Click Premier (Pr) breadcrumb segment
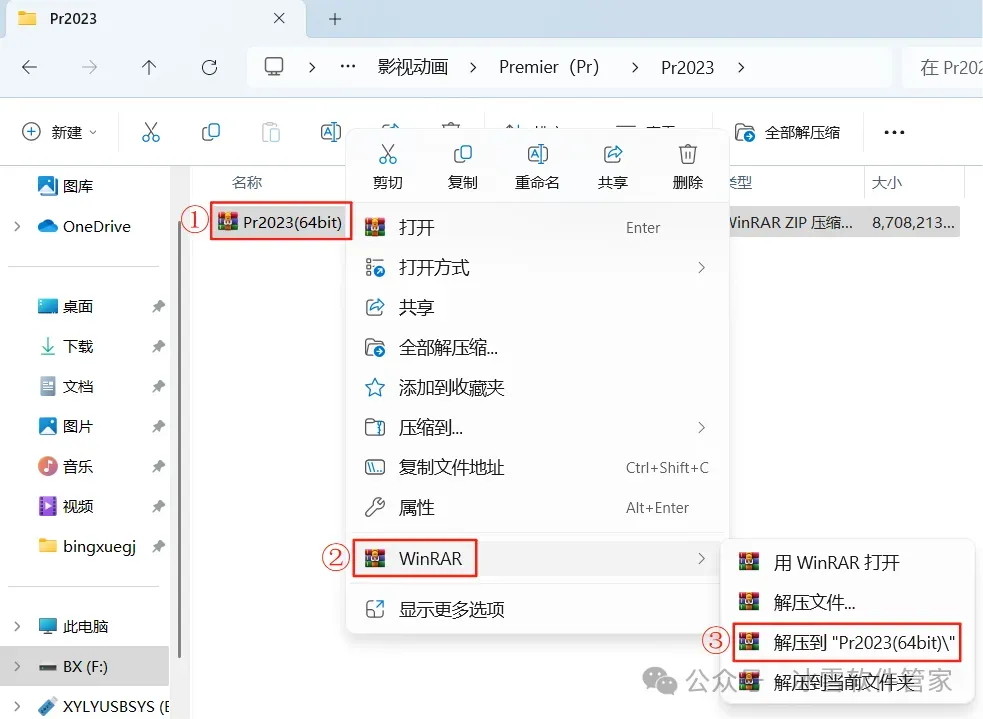This screenshot has width=983, height=719. (x=549, y=66)
